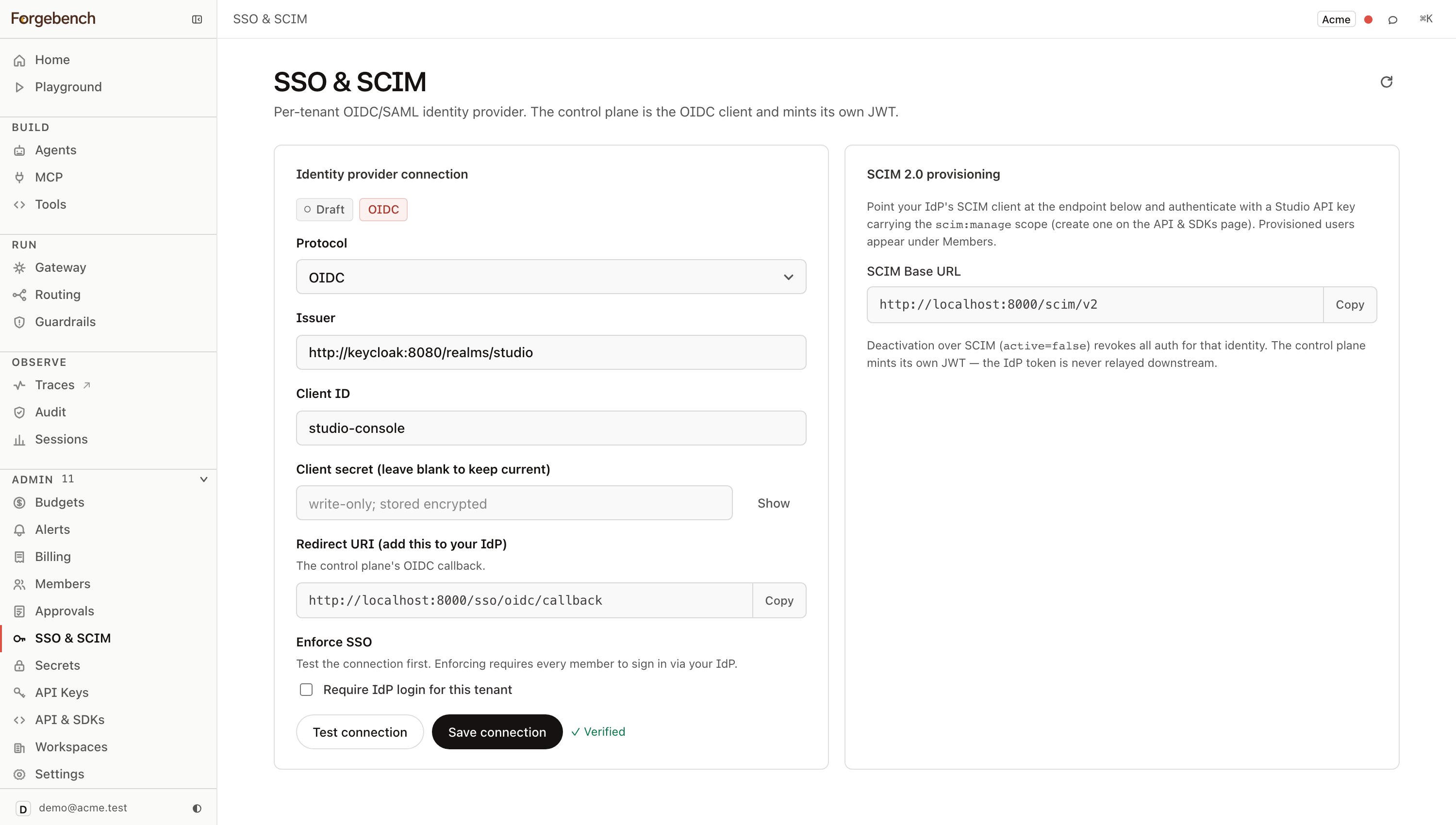Open the chat bubble icon in header

point(1392,20)
